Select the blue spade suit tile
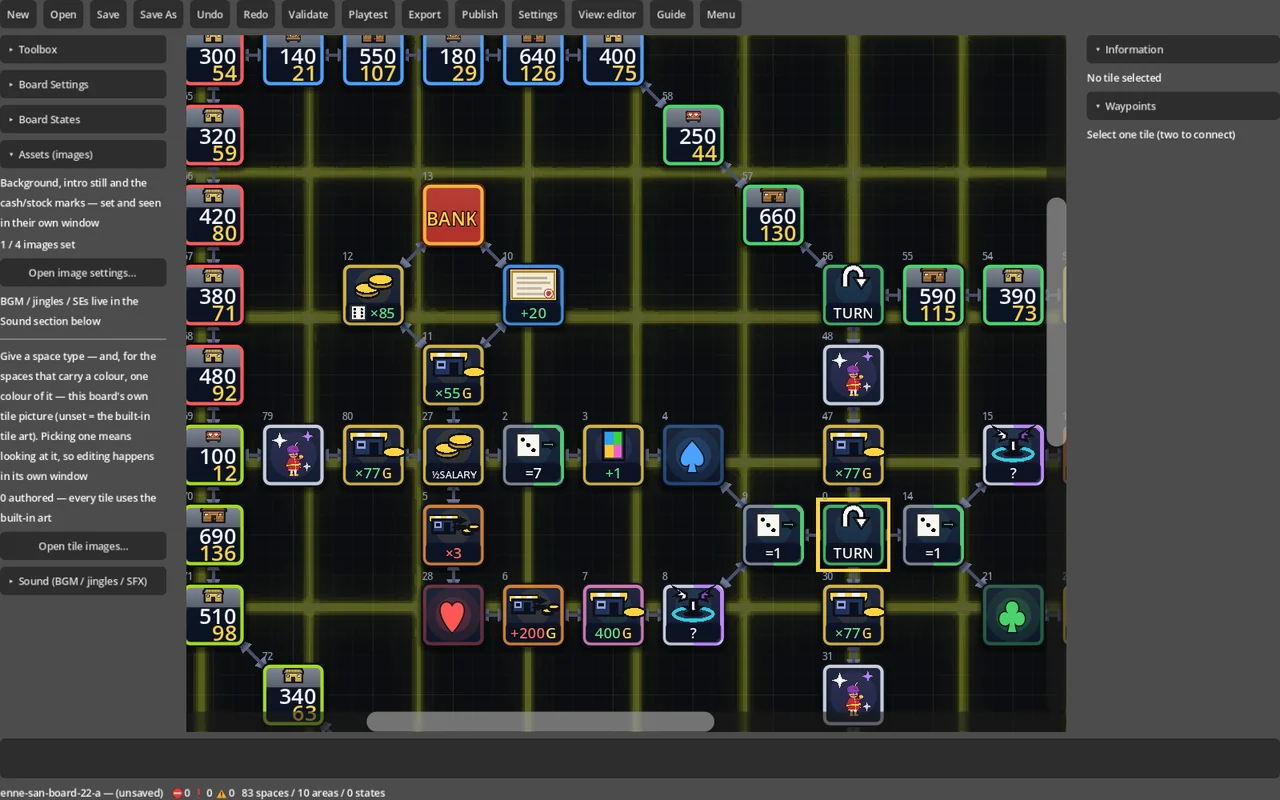 [693, 455]
